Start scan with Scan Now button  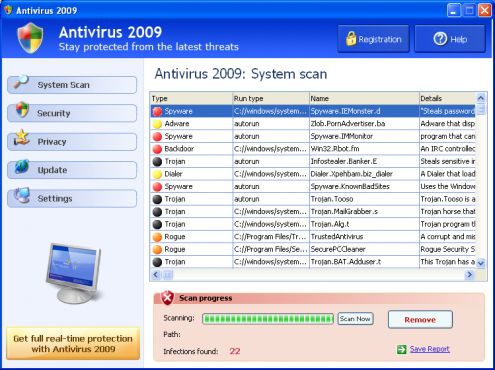click(355, 319)
